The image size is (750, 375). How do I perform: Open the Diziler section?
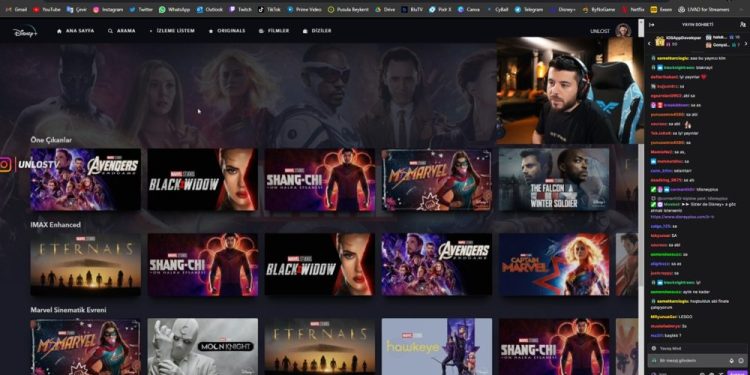pyautogui.click(x=317, y=31)
